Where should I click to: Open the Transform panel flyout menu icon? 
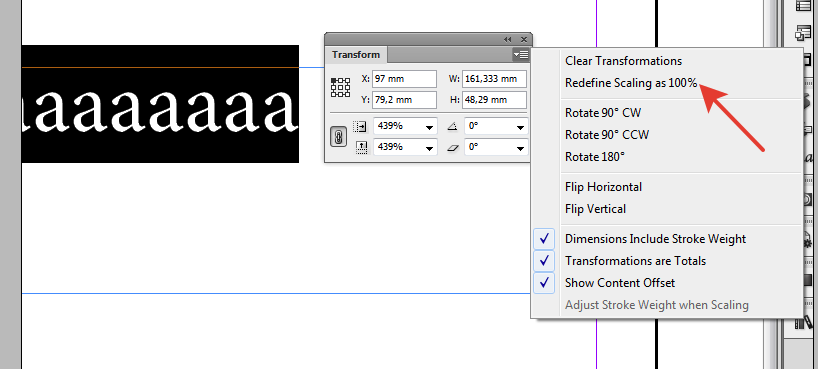pyautogui.click(x=521, y=54)
